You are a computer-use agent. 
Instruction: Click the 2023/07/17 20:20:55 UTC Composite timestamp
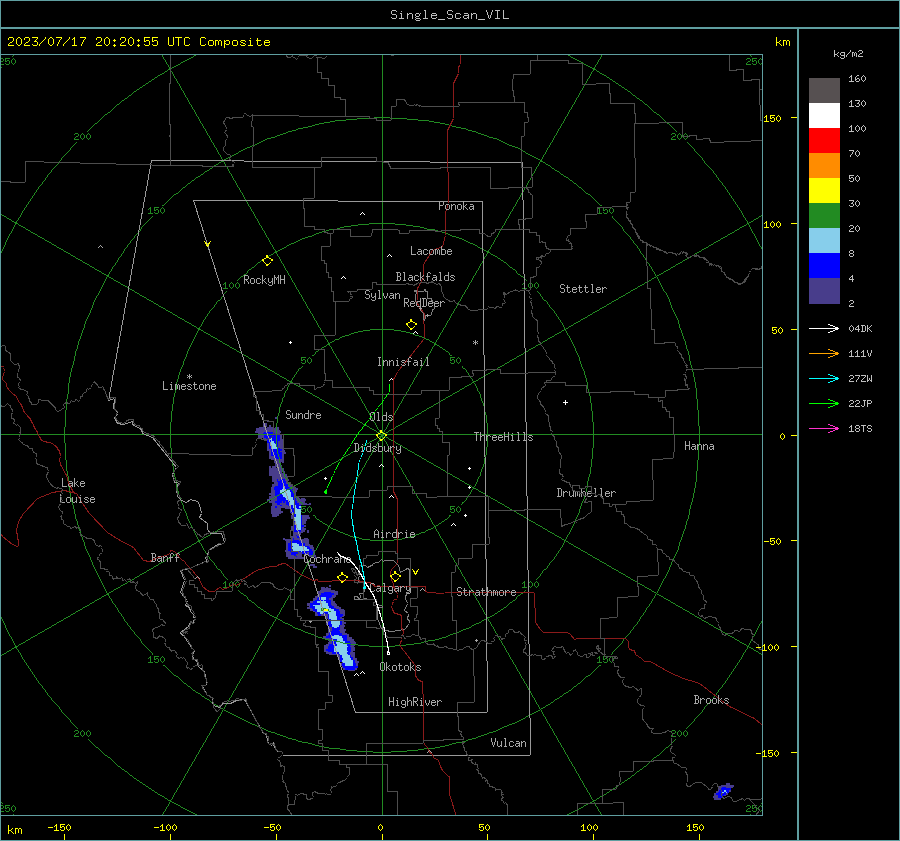point(138,42)
